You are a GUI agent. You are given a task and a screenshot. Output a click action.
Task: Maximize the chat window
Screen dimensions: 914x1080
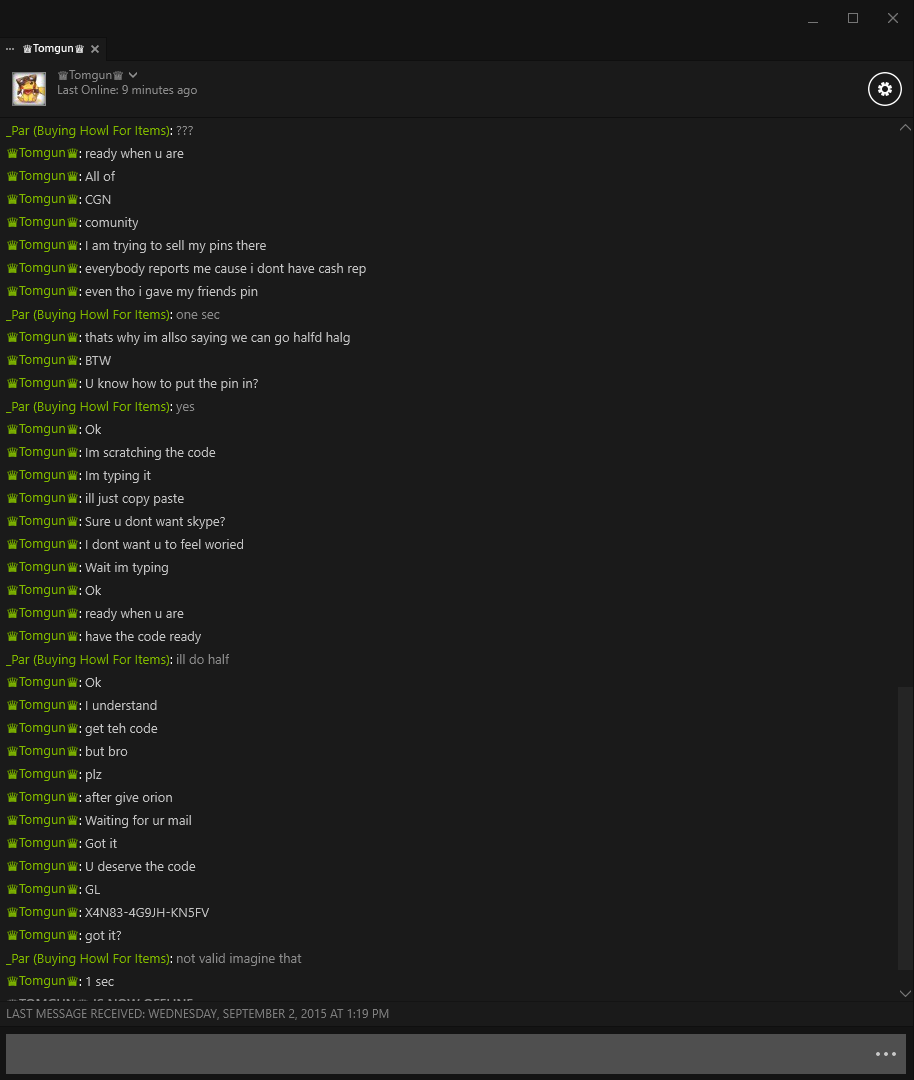(853, 19)
